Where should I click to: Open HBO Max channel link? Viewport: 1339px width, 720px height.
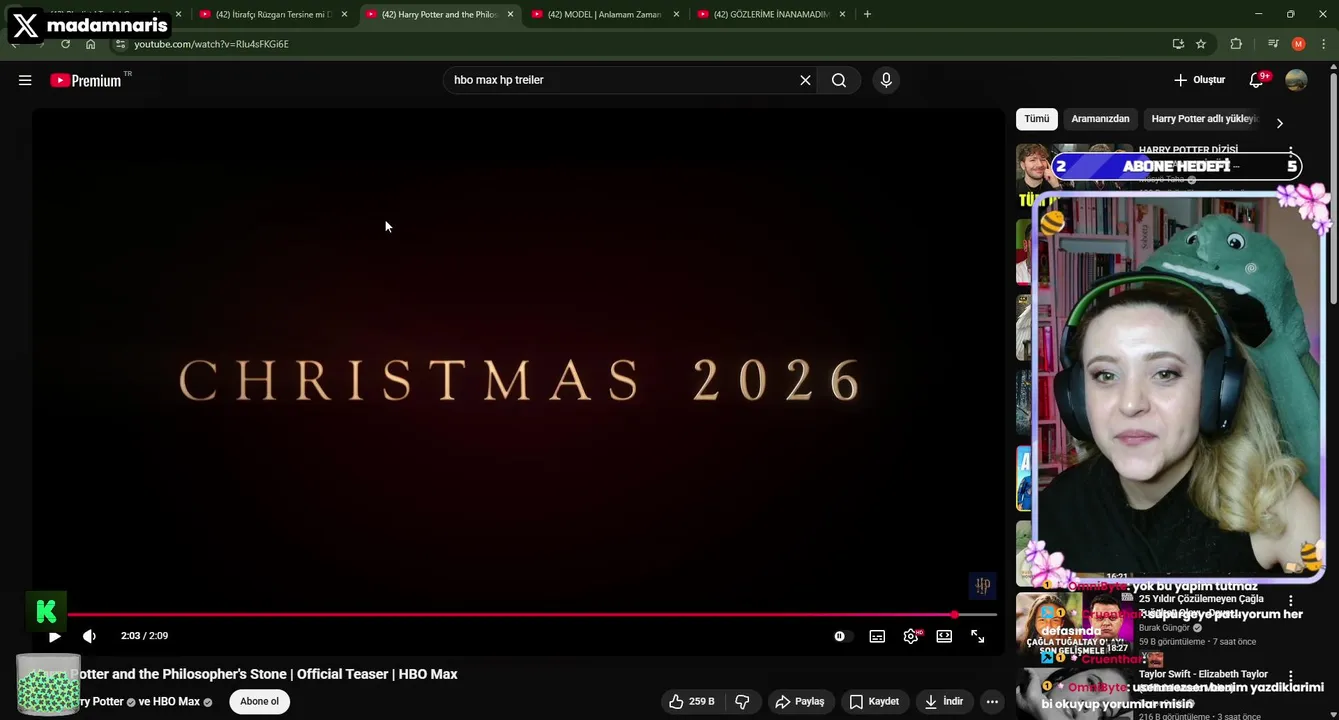click(x=176, y=702)
